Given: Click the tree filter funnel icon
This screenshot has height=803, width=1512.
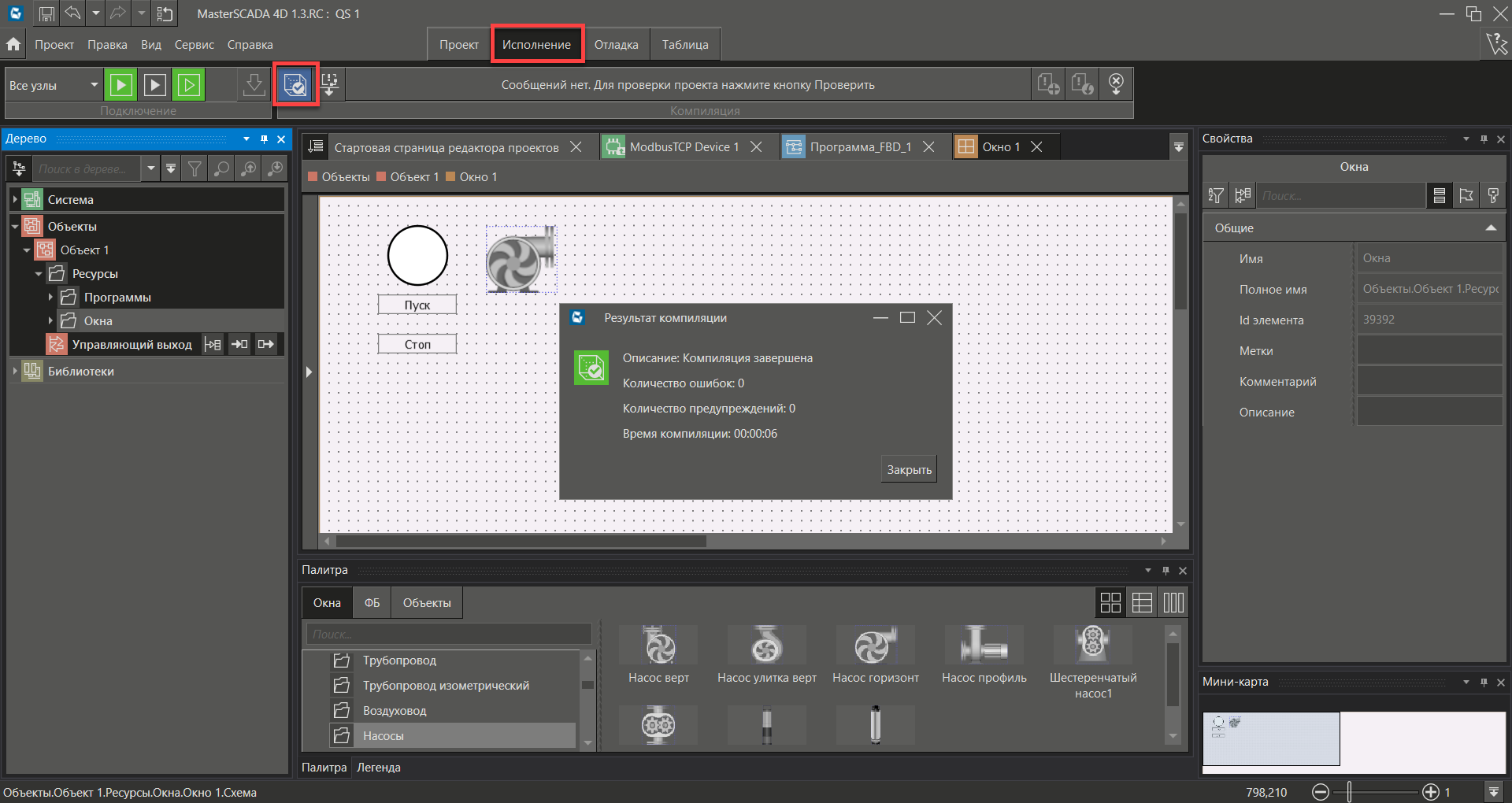Looking at the screenshot, I should [195, 168].
